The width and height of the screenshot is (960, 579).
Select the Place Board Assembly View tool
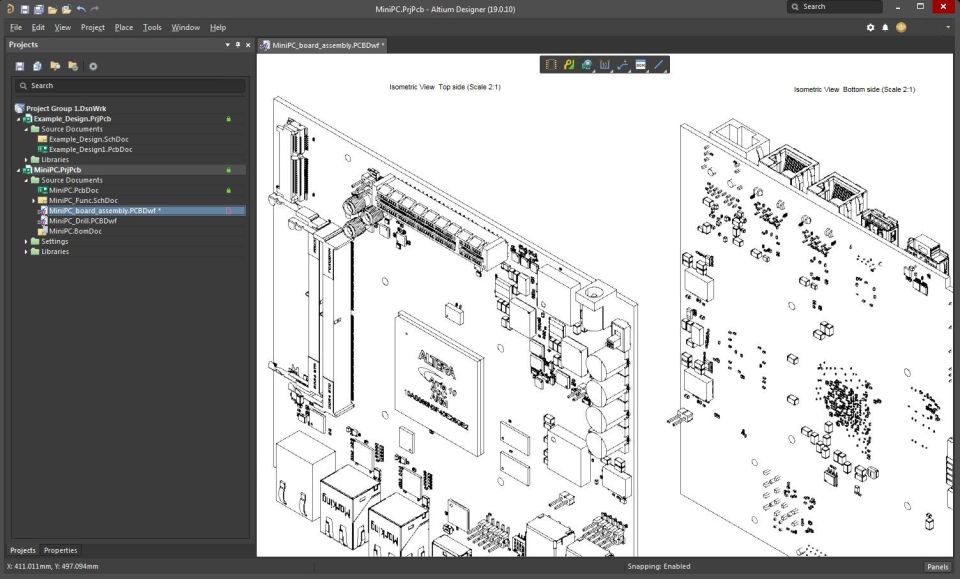[551, 64]
